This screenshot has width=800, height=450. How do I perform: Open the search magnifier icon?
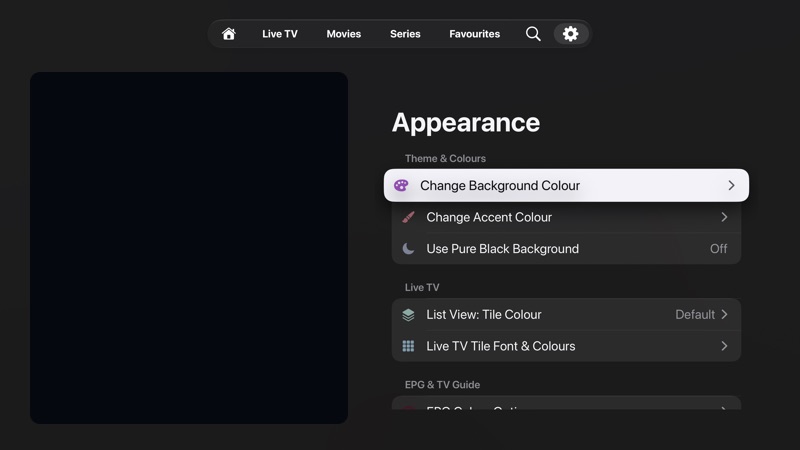(x=533, y=34)
